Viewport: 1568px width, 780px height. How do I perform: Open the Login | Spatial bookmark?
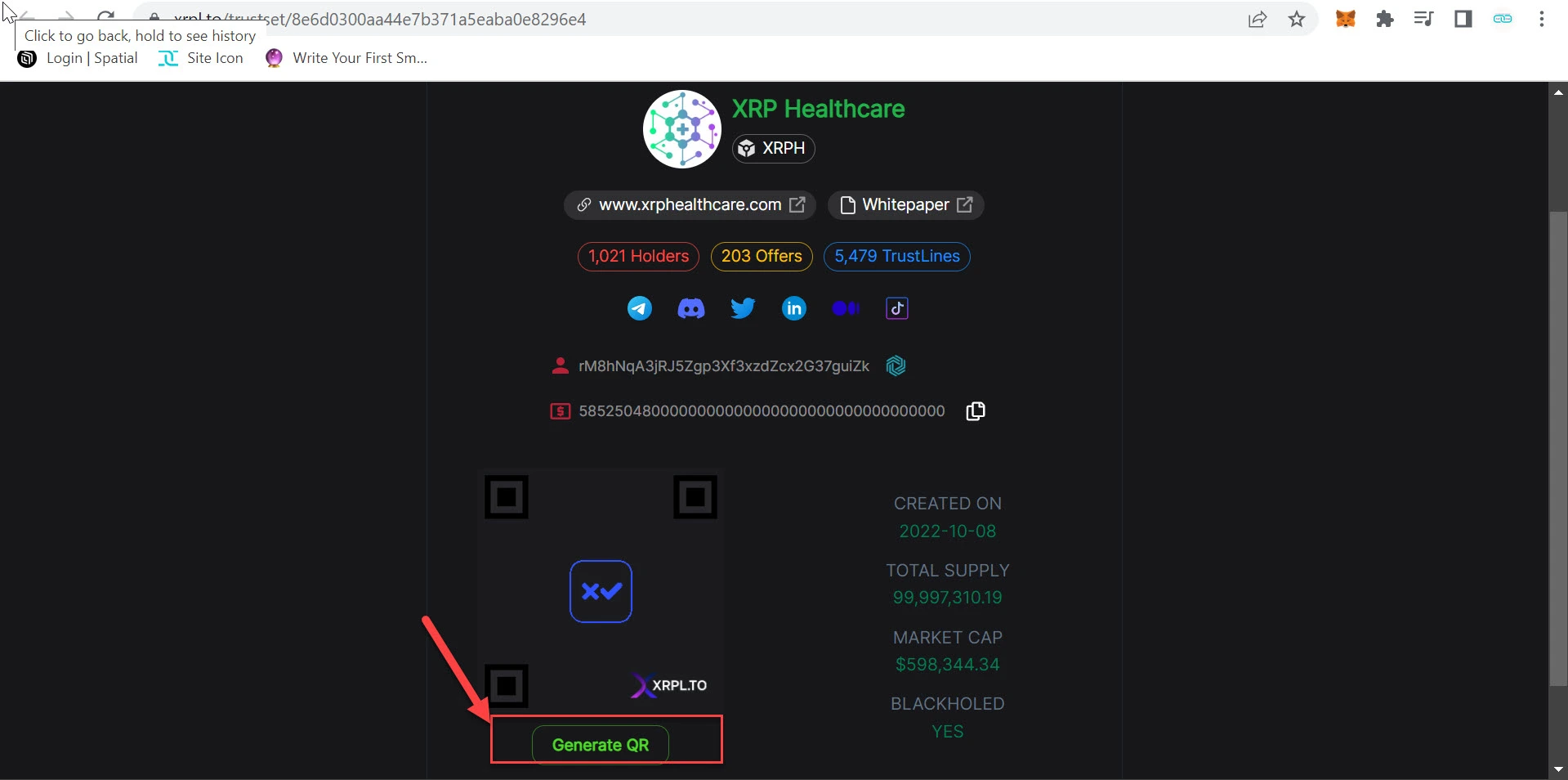point(78,58)
